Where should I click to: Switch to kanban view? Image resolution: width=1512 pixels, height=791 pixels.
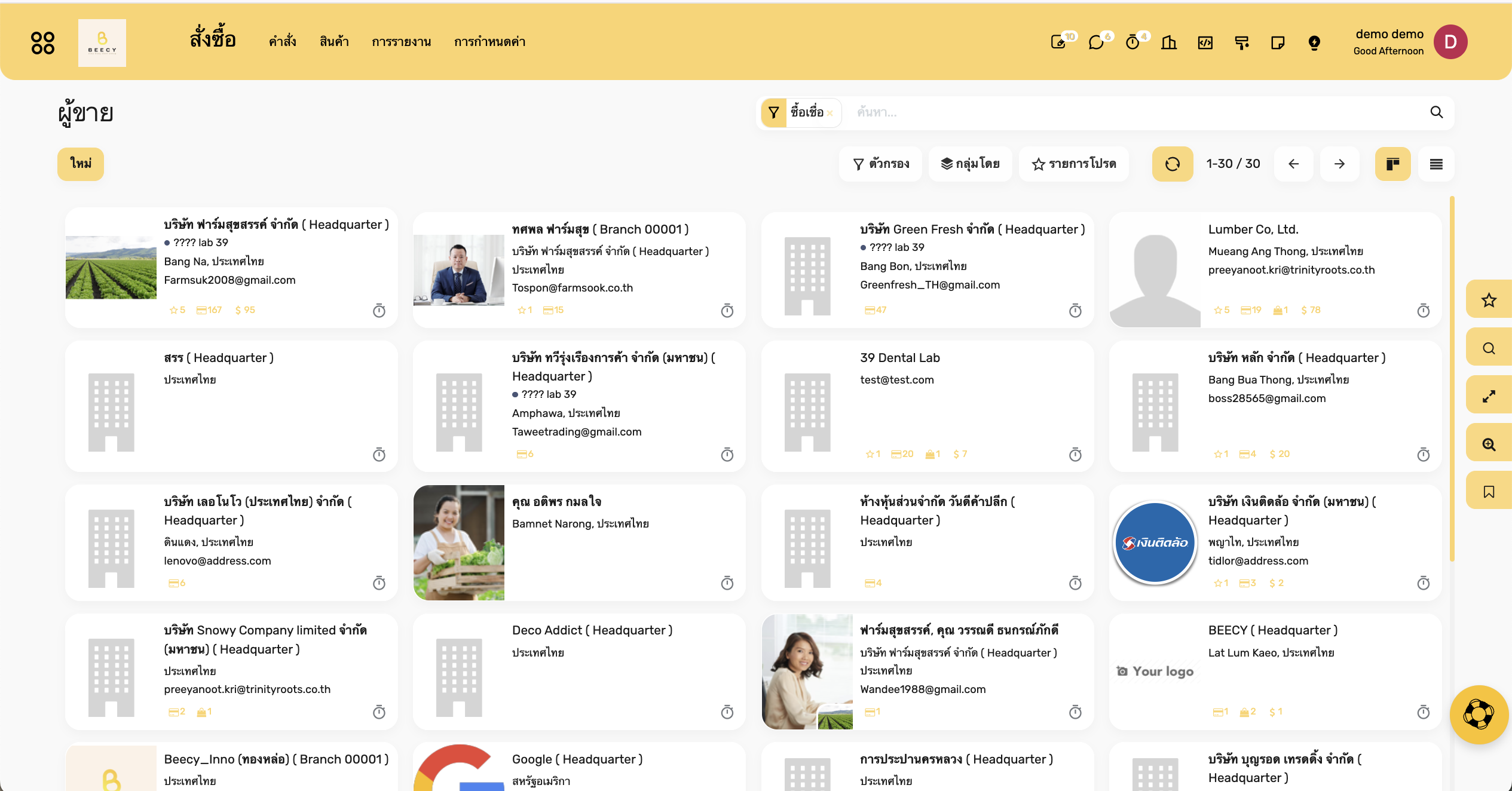(x=1393, y=164)
